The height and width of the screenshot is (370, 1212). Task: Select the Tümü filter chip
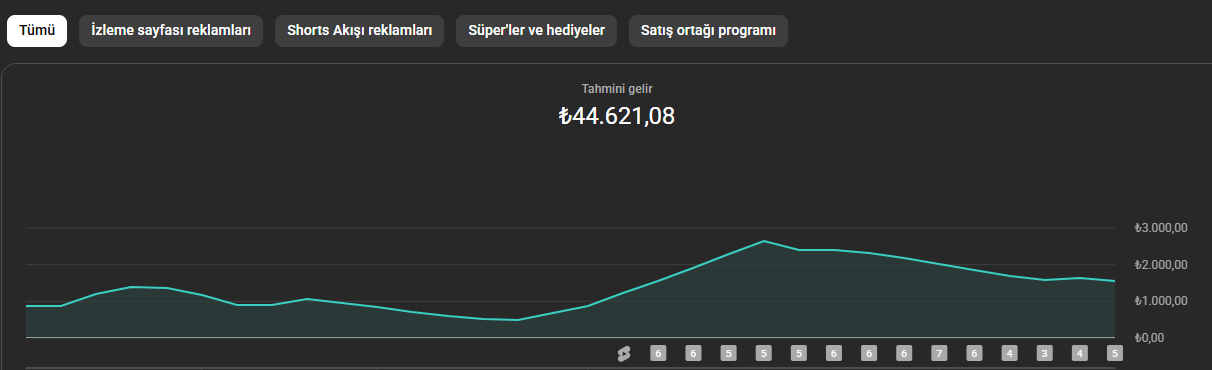click(x=37, y=31)
